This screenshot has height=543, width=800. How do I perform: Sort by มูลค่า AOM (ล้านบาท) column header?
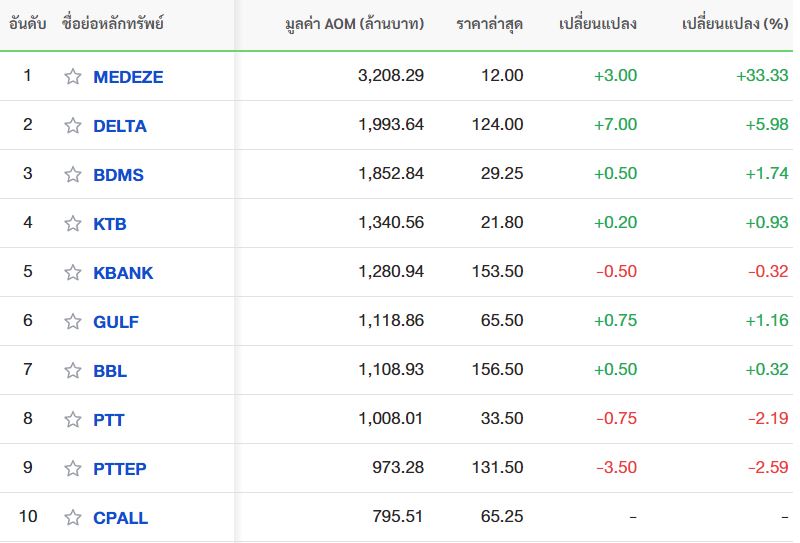(355, 24)
